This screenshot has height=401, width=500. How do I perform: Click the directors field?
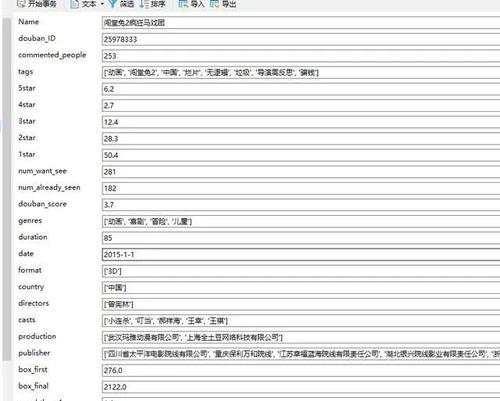coord(301,304)
